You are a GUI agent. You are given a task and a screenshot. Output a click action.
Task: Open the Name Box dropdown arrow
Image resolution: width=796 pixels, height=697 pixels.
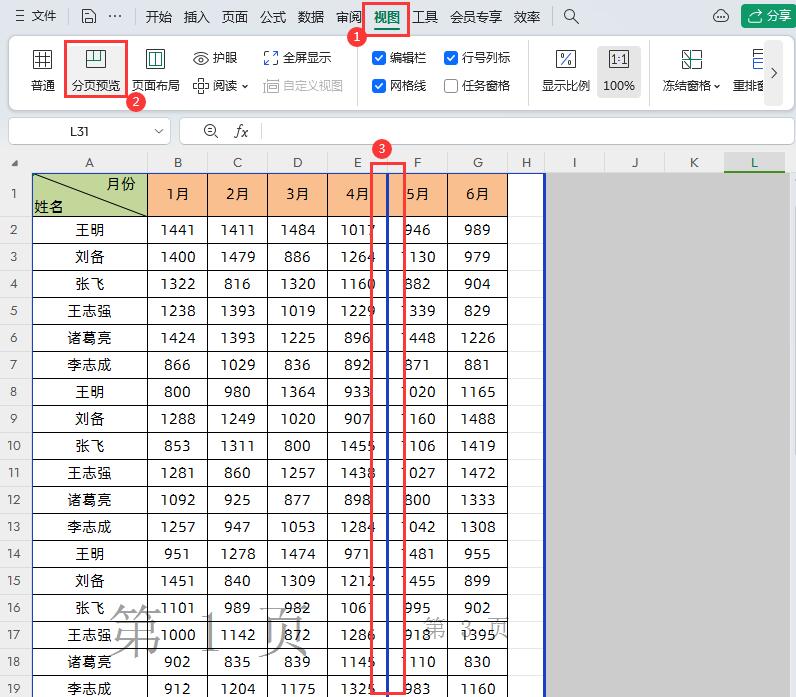[159, 131]
